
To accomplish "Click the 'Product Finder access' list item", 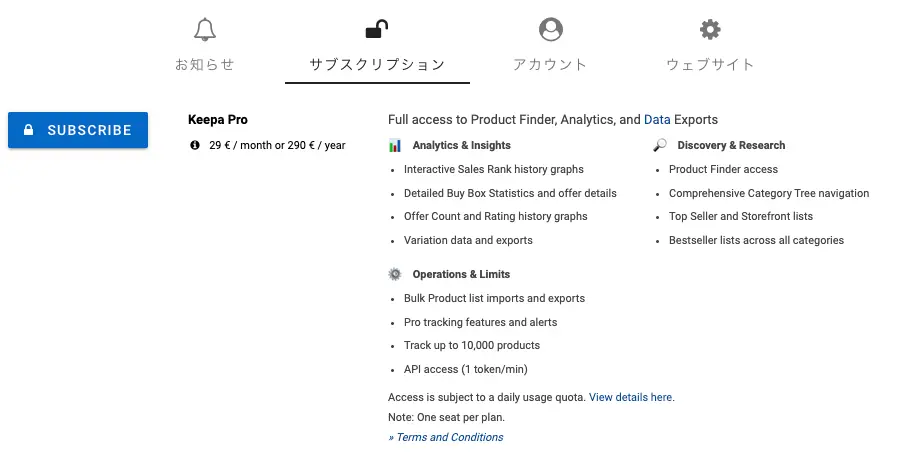I will [x=723, y=169].
